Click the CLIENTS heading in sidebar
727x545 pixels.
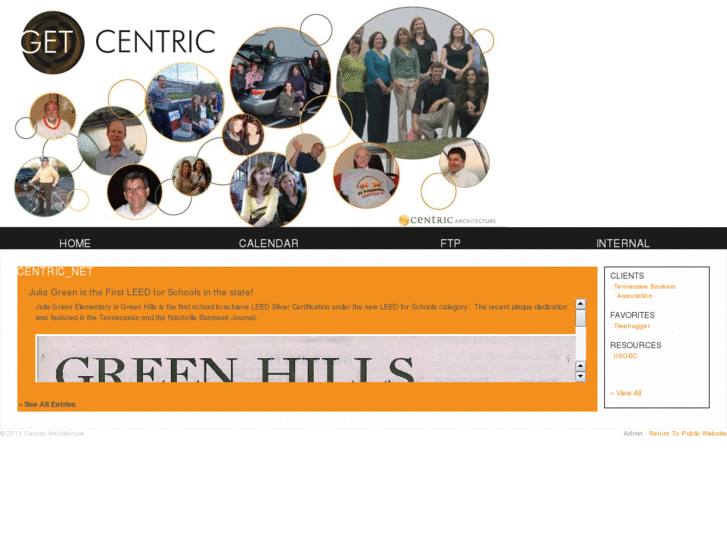[627, 276]
